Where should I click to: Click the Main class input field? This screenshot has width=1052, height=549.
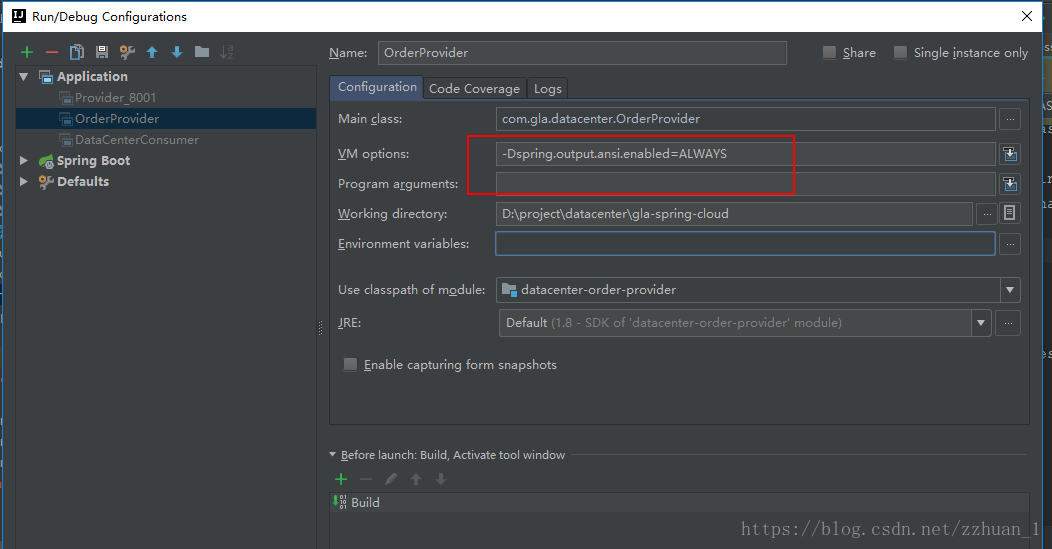745,119
